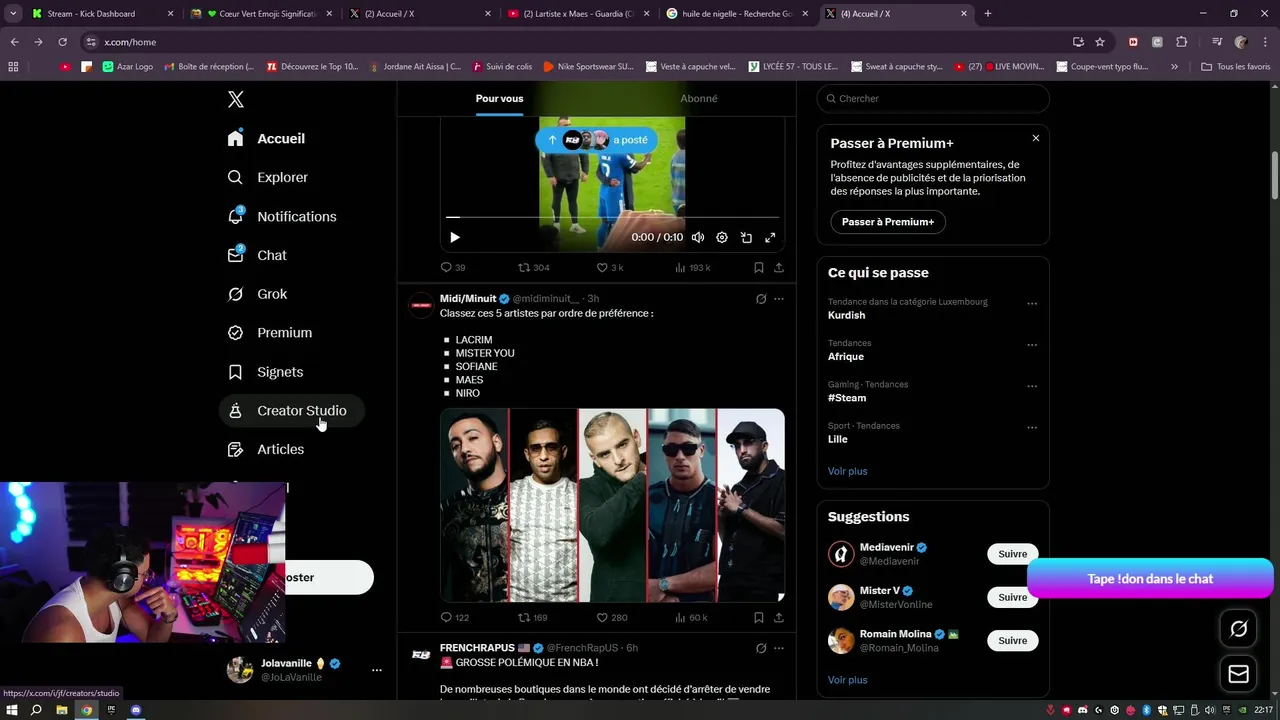
Task: Open Windows Start menu
Action: [x=12, y=710]
